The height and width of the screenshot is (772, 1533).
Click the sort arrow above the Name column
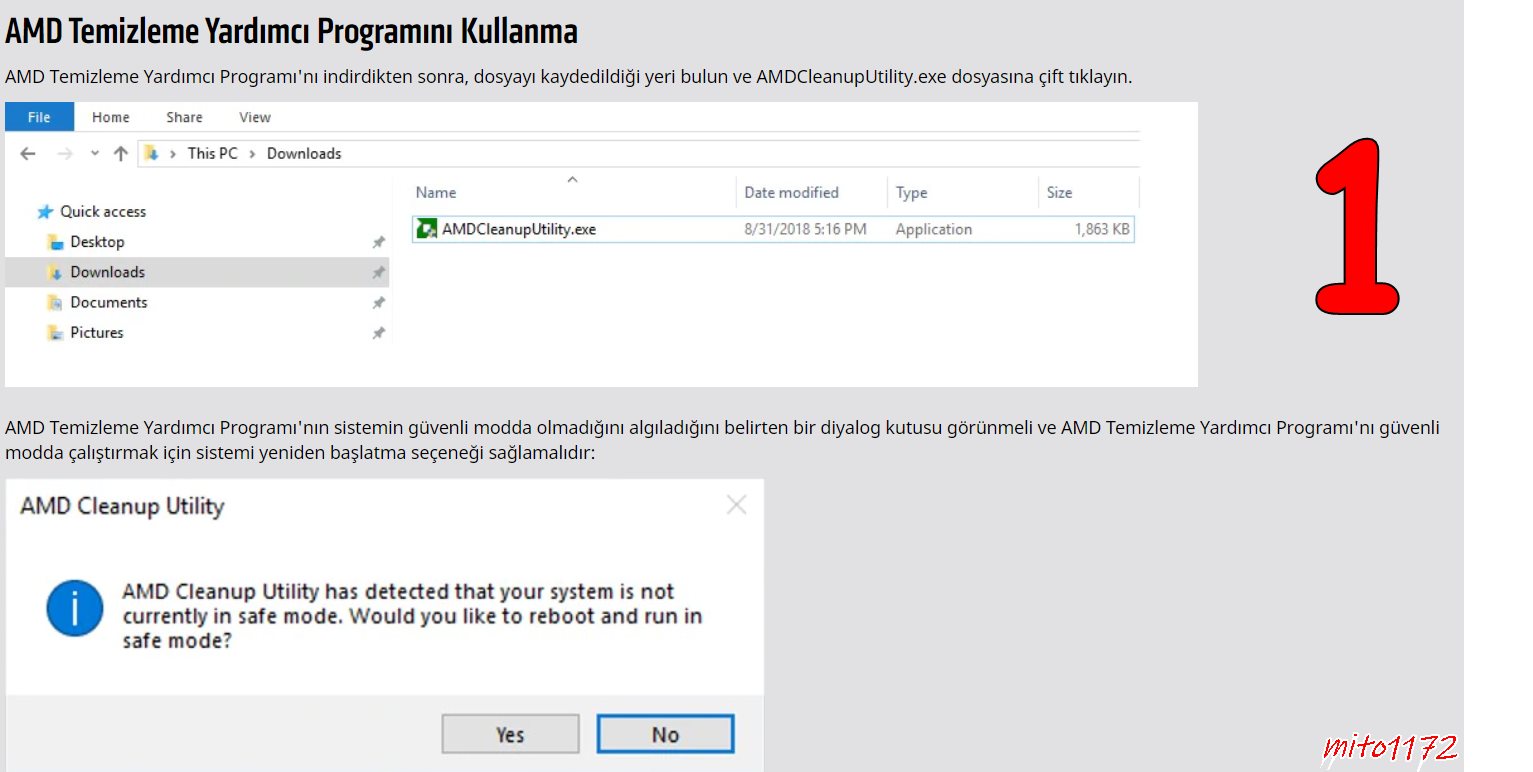(x=572, y=180)
